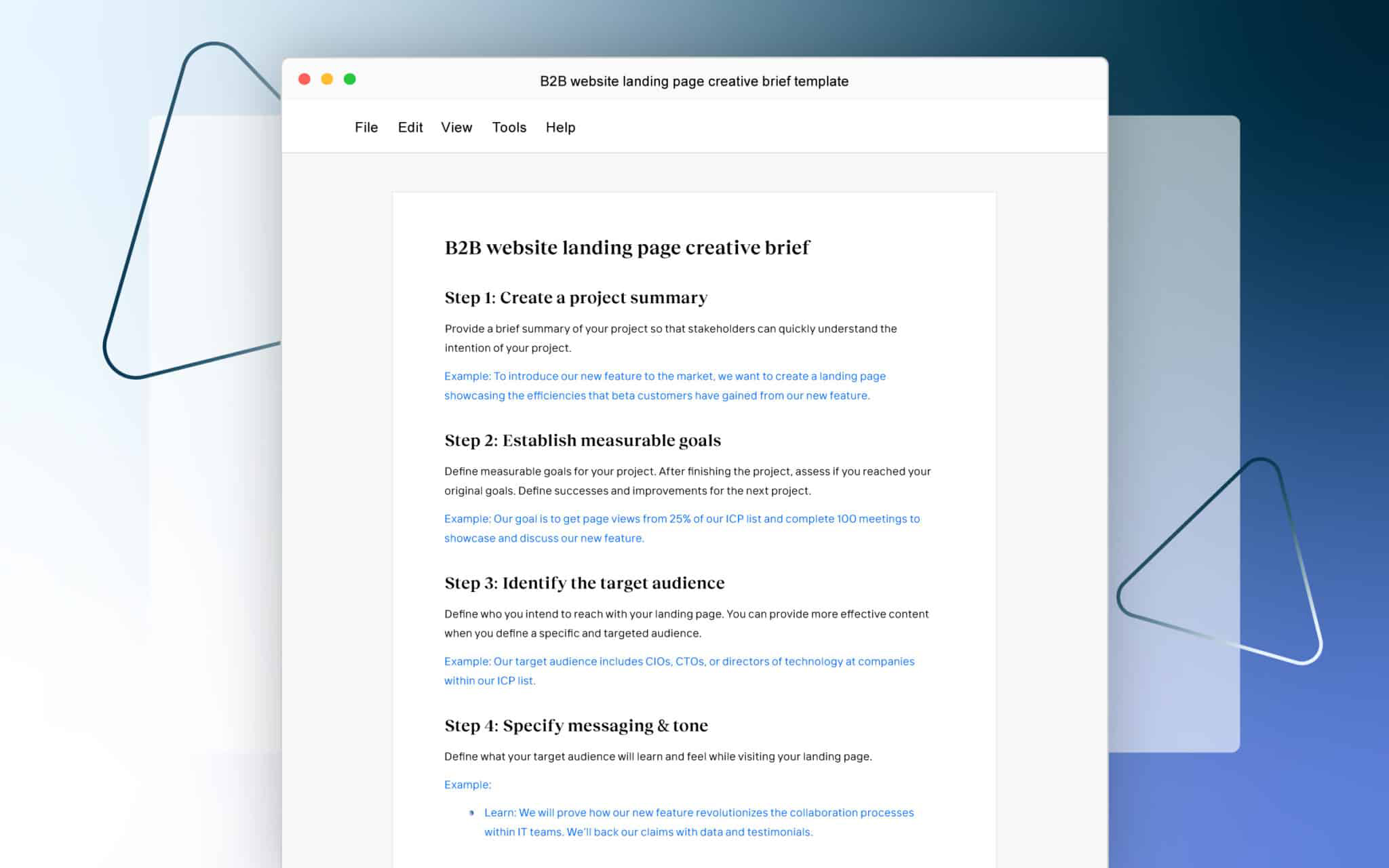Select the 'Step 3: Identify the target audience' heading

tap(584, 583)
